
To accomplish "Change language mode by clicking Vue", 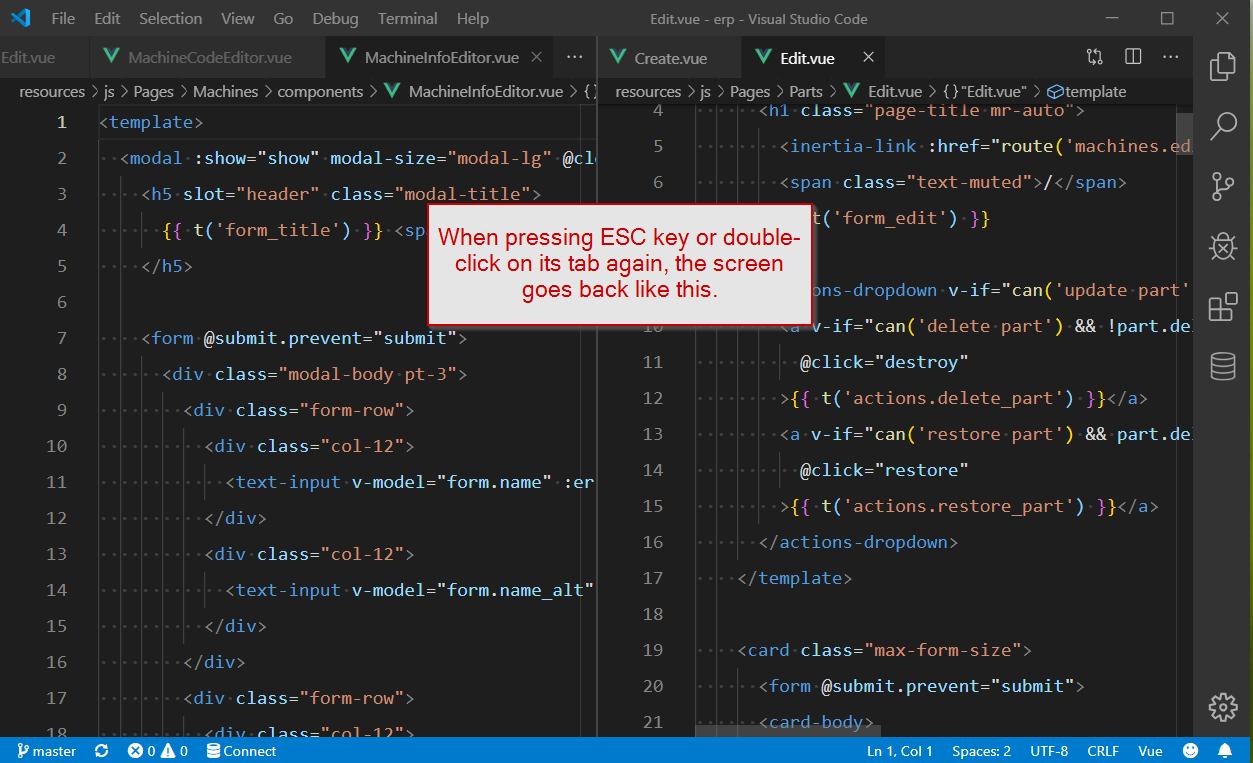I will click(x=1149, y=750).
